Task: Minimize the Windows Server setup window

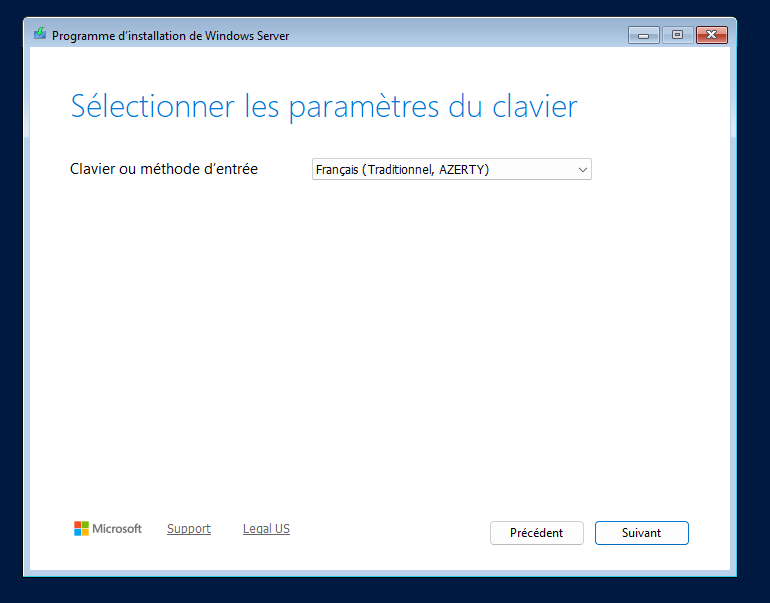Action: click(643, 35)
